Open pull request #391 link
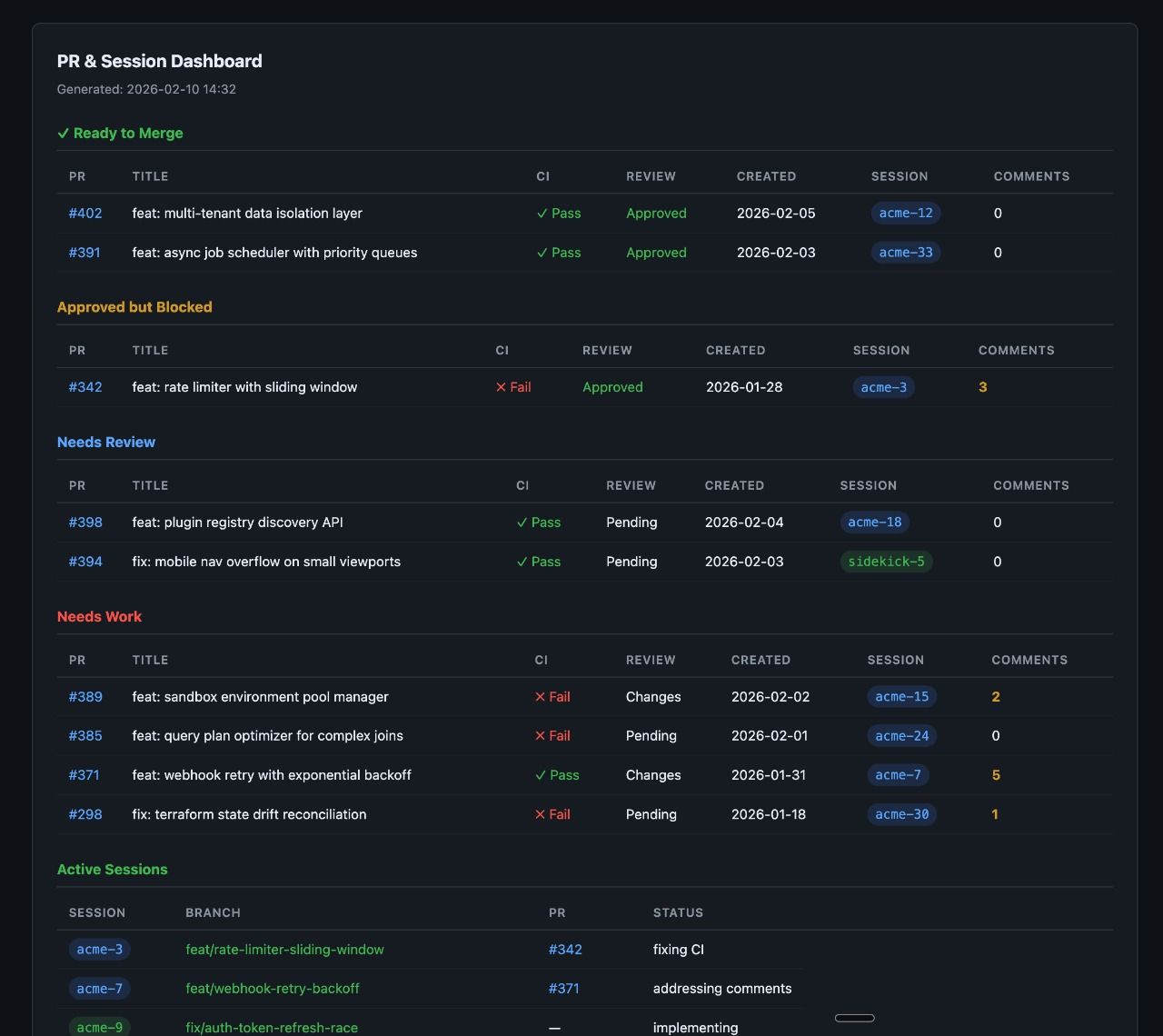This screenshot has width=1163, height=1036. (84, 253)
